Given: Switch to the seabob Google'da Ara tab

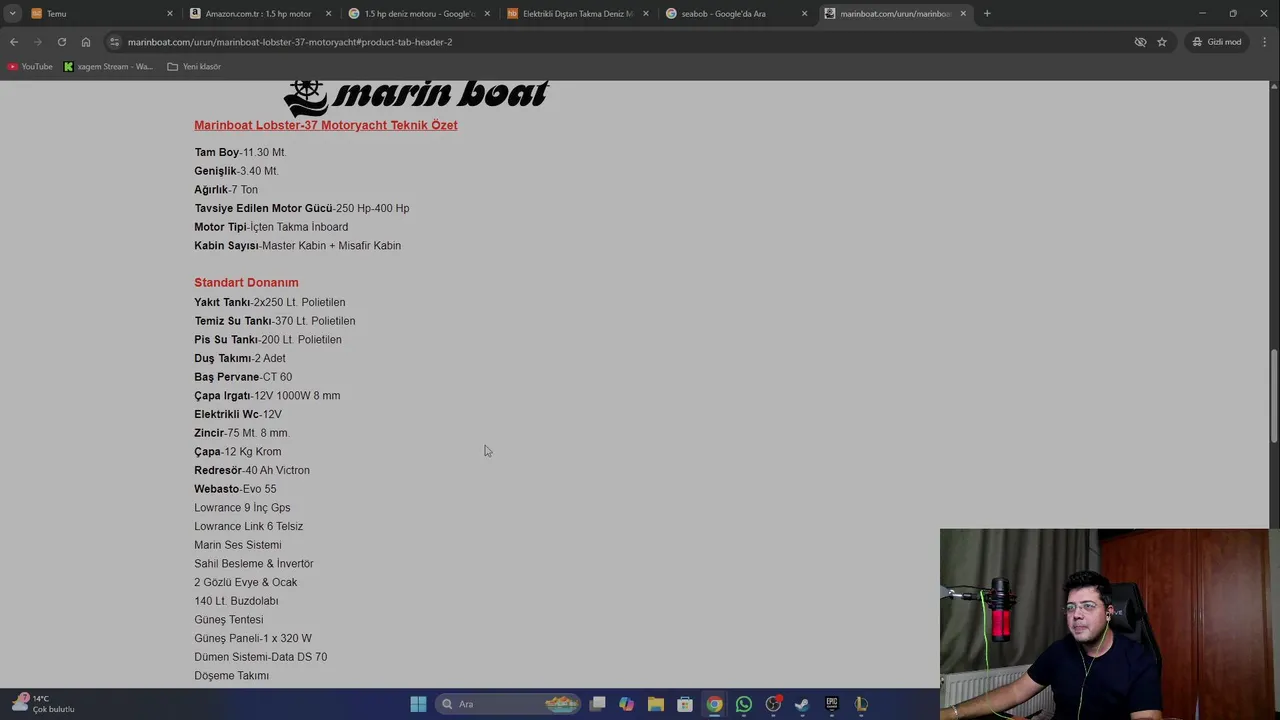Looking at the screenshot, I should (x=735, y=14).
